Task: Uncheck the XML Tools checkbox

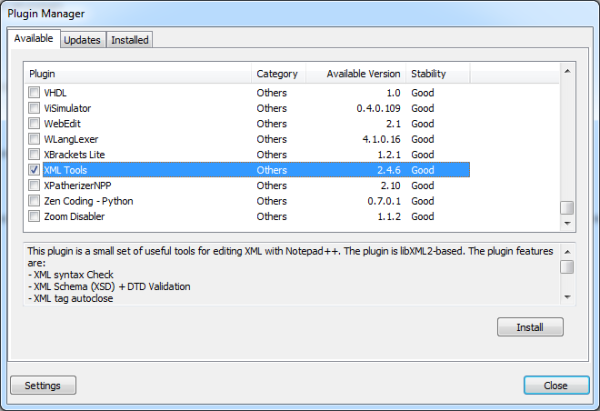Action: (34, 170)
